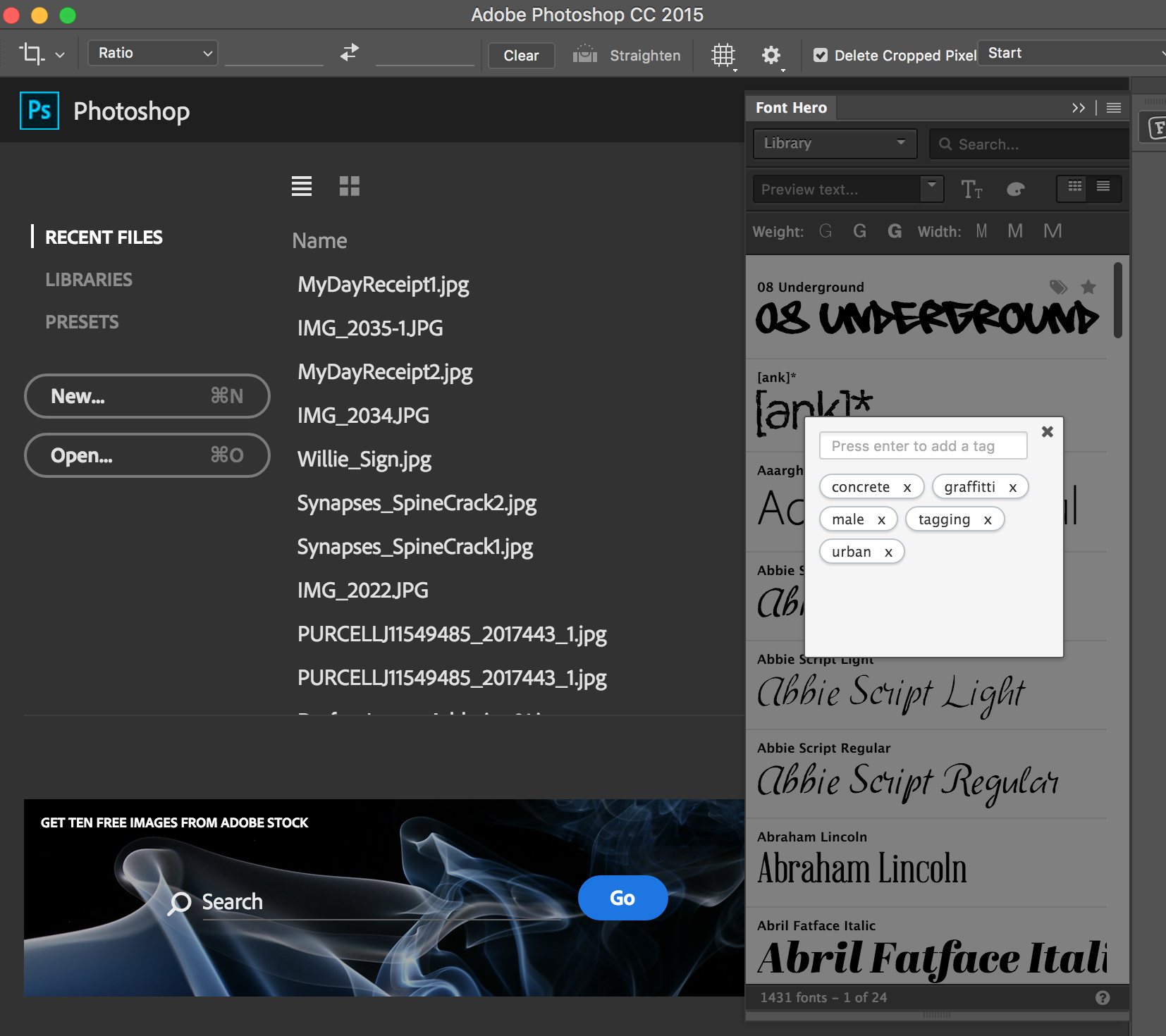Open IMG_2022.JPG

tap(363, 591)
